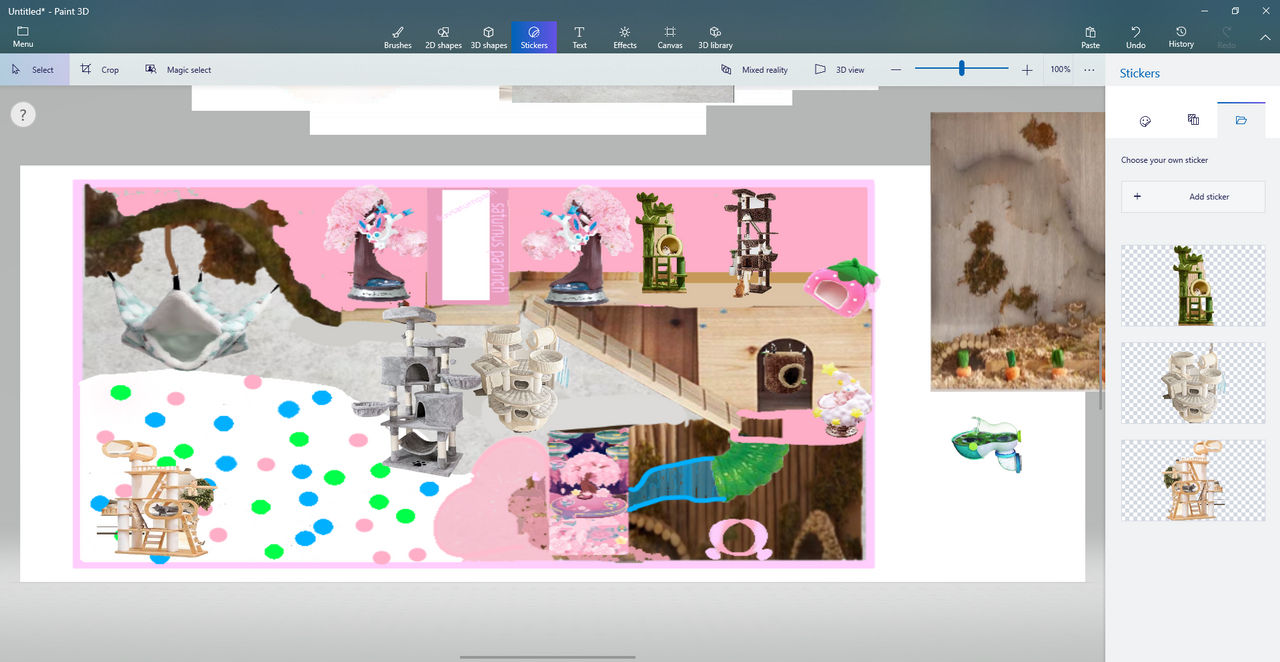This screenshot has height=662, width=1280.
Task: Open Mixed reality view
Action: tap(755, 70)
